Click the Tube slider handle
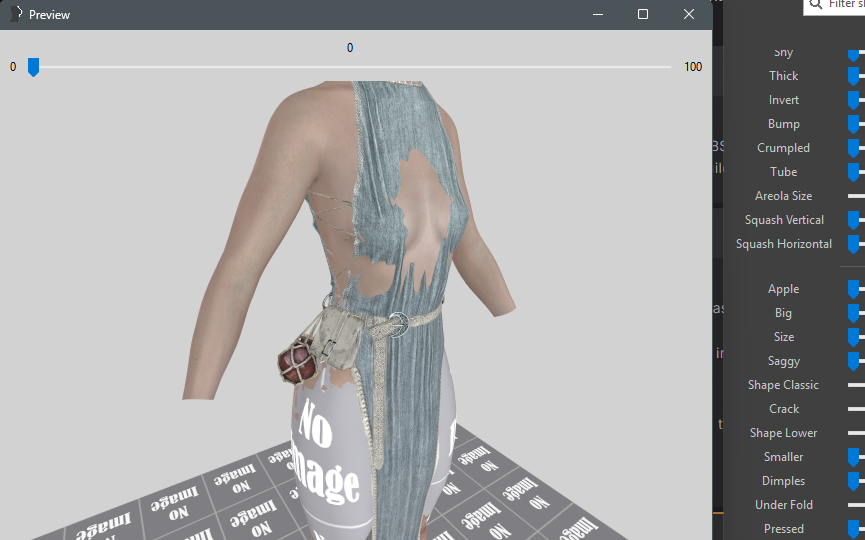Viewport: 865px width, 540px height. pyautogui.click(x=853, y=172)
